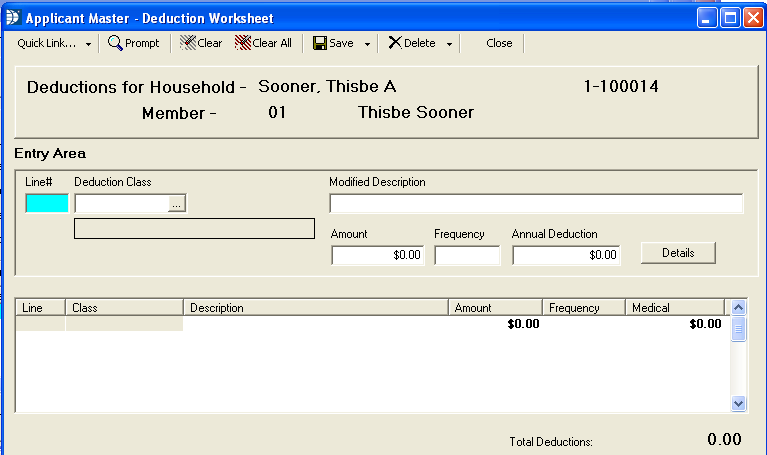Click the application icon in title bar
This screenshot has width=767, height=455.
12,17
